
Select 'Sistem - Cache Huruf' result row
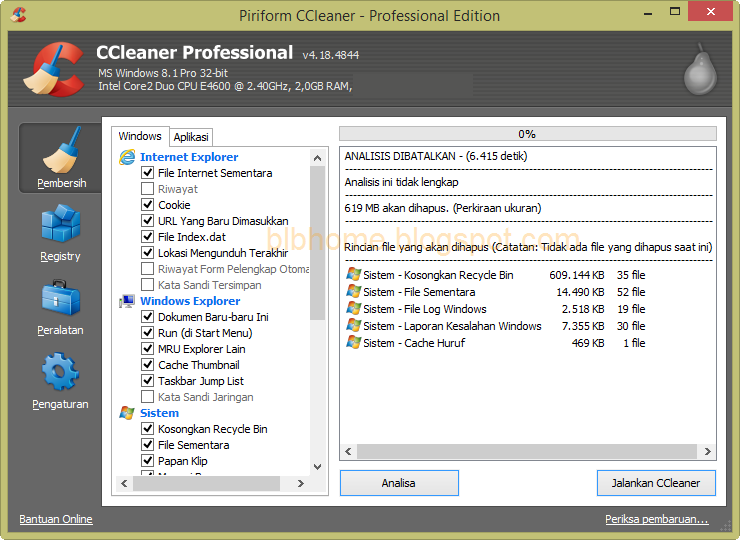pos(496,343)
